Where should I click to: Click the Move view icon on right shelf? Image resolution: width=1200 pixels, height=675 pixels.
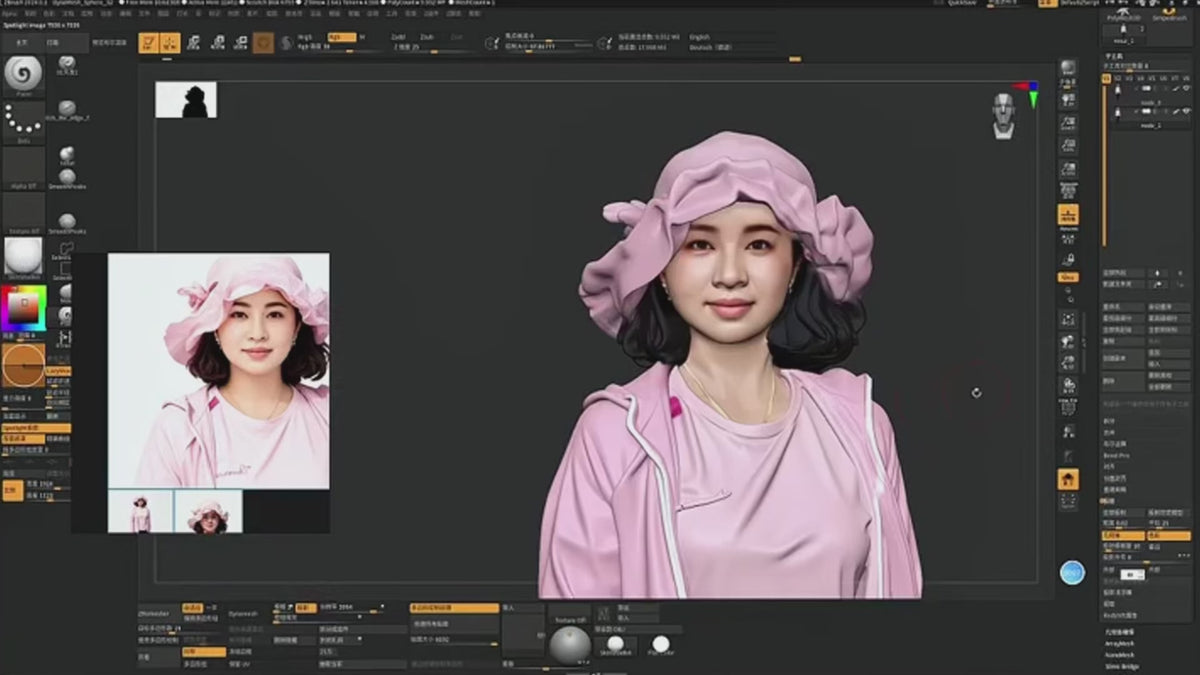pos(1068,342)
